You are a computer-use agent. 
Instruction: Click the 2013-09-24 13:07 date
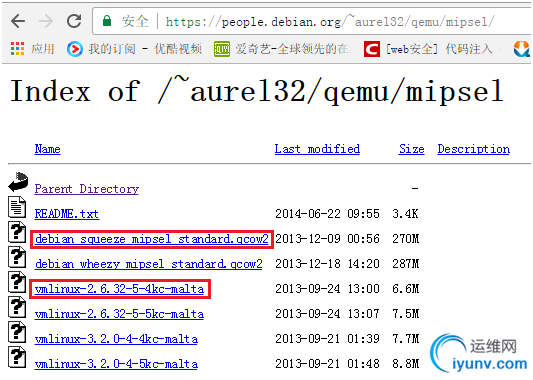(x=327, y=314)
